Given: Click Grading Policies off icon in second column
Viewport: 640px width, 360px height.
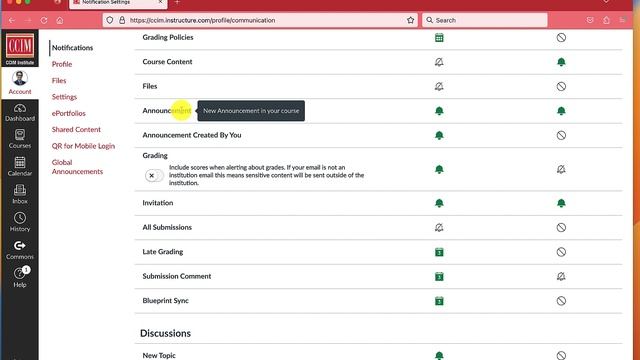Looking at the screenshot, I should click(561, 38).
